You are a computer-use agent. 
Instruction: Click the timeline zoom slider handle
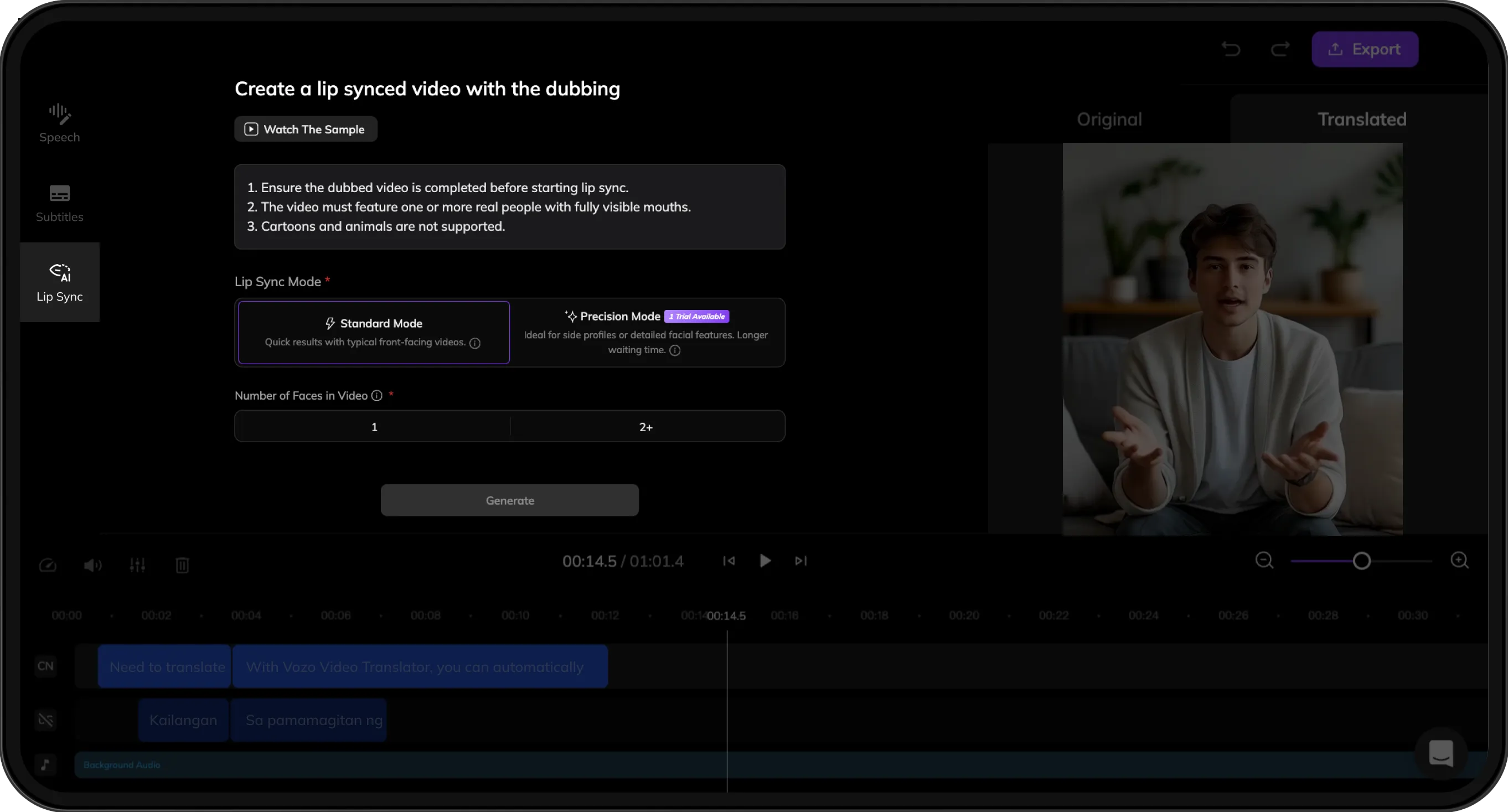(x=1362, y=561)
